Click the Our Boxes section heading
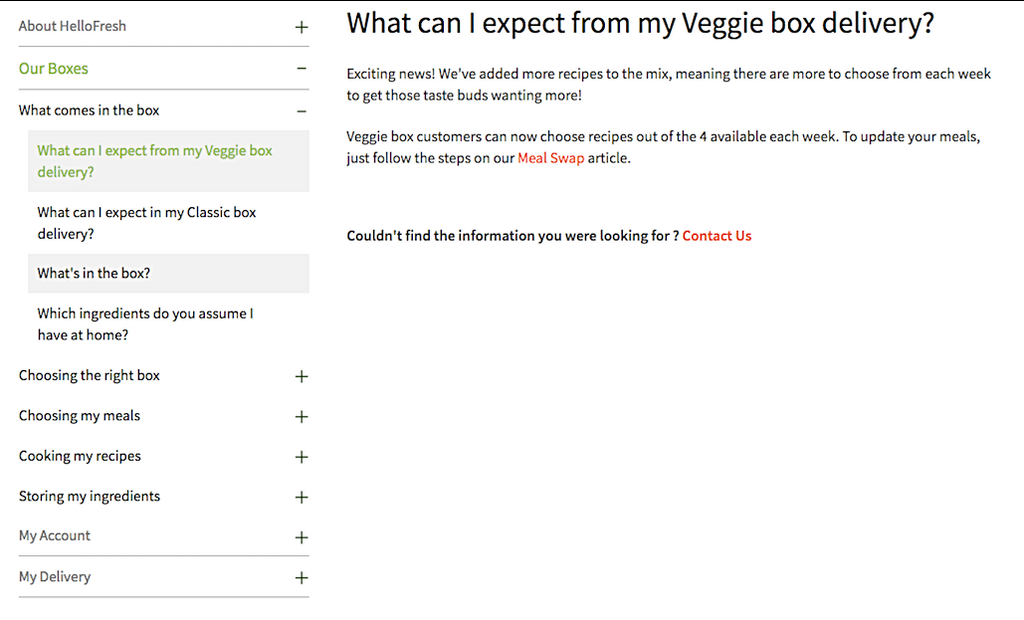Image resolution: width=1024 pixels, height=620 pixels. pyautogui.click(x=53, y=69)
